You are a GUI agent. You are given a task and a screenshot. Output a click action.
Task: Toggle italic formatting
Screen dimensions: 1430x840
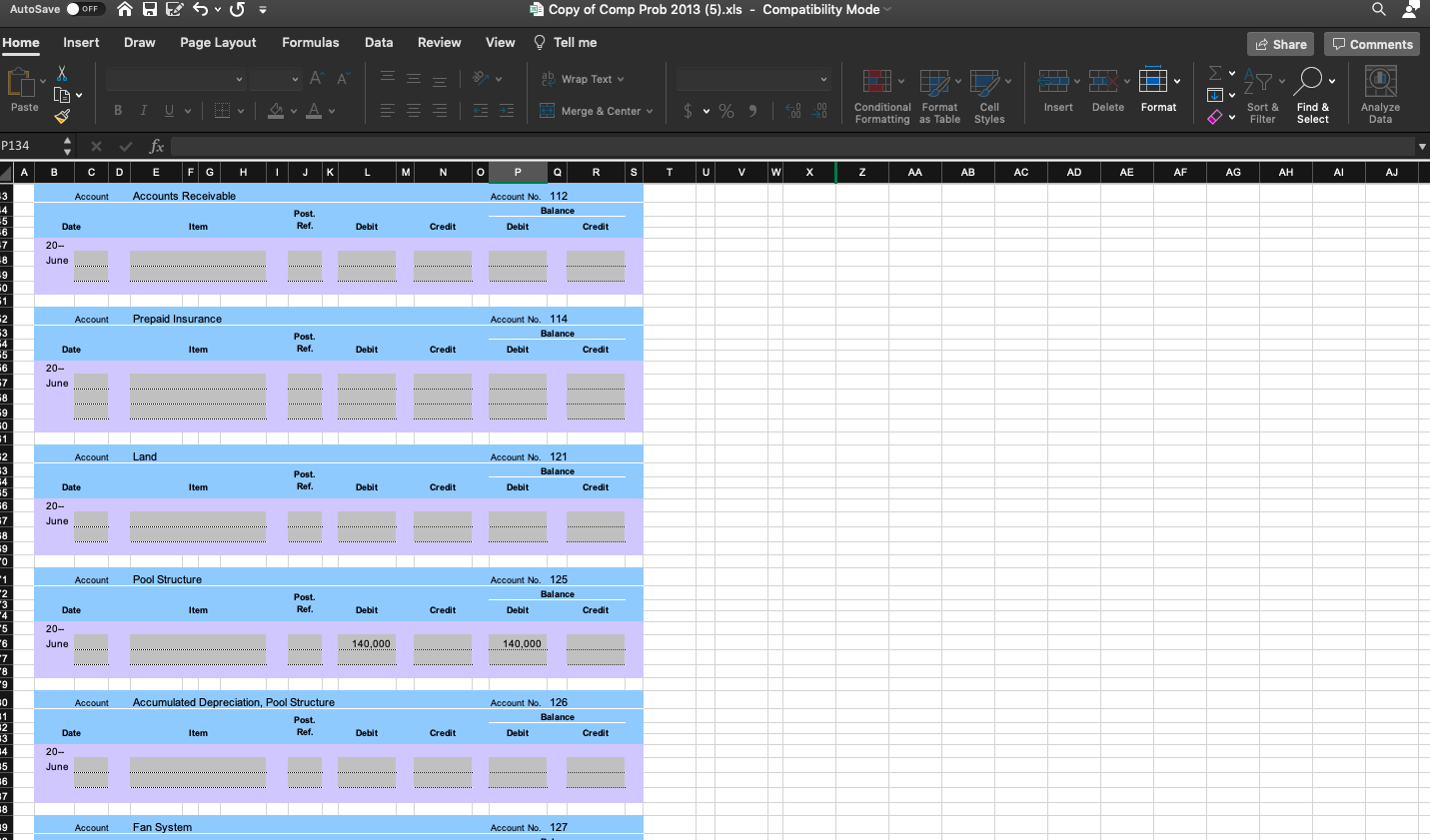point(143,110)
